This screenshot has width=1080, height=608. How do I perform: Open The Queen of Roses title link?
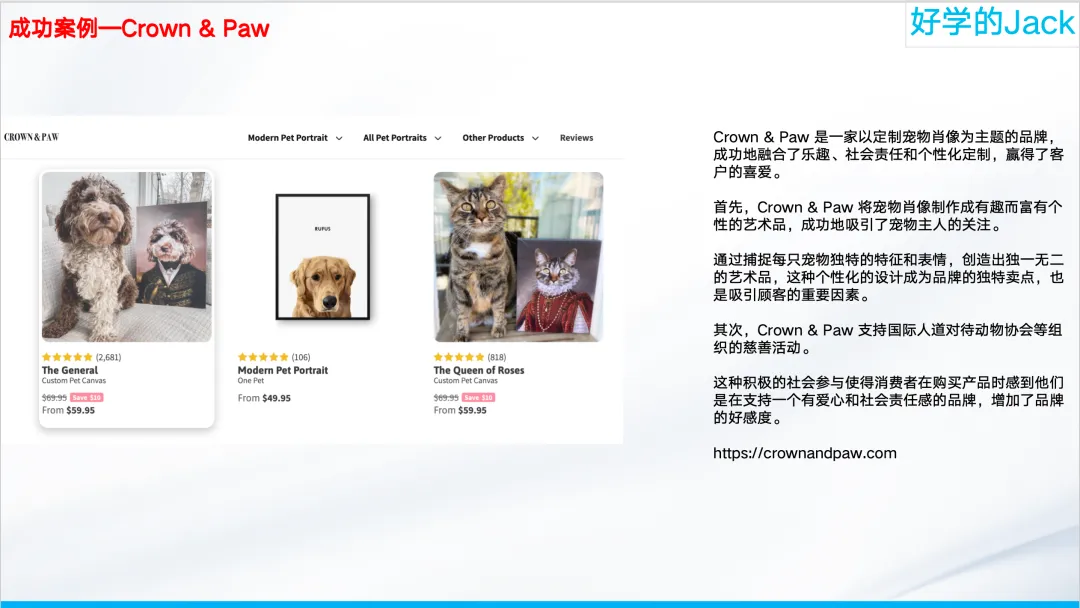tap(479, 370)
